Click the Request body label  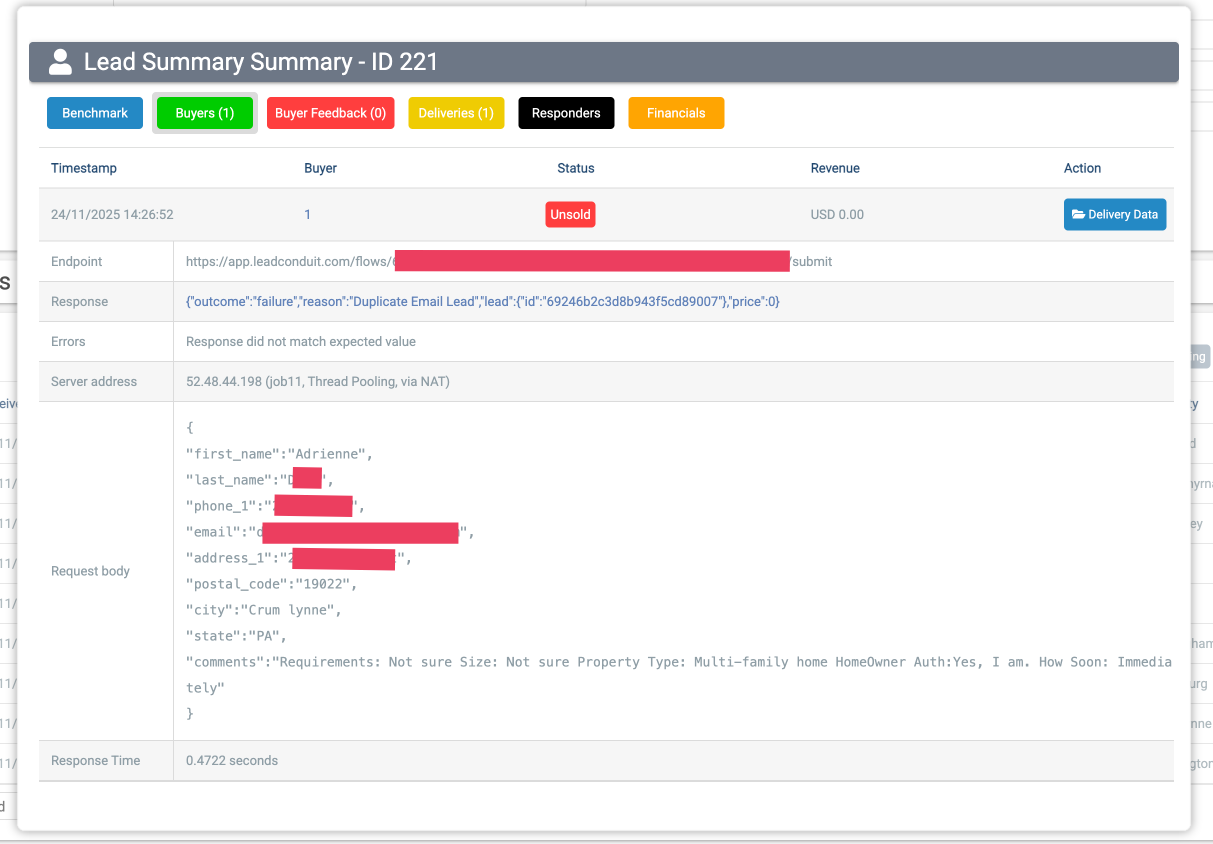pyautogui.click(x=90, y=571)
